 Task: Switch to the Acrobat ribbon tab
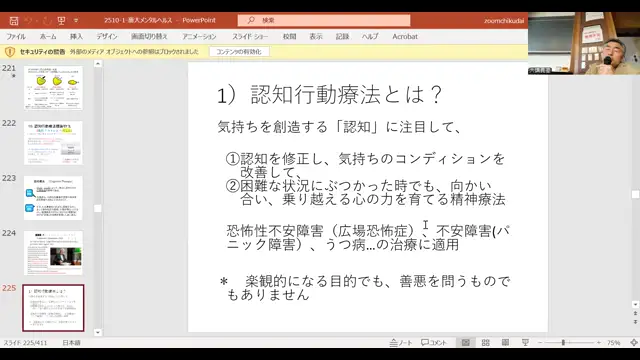point(405,36)
